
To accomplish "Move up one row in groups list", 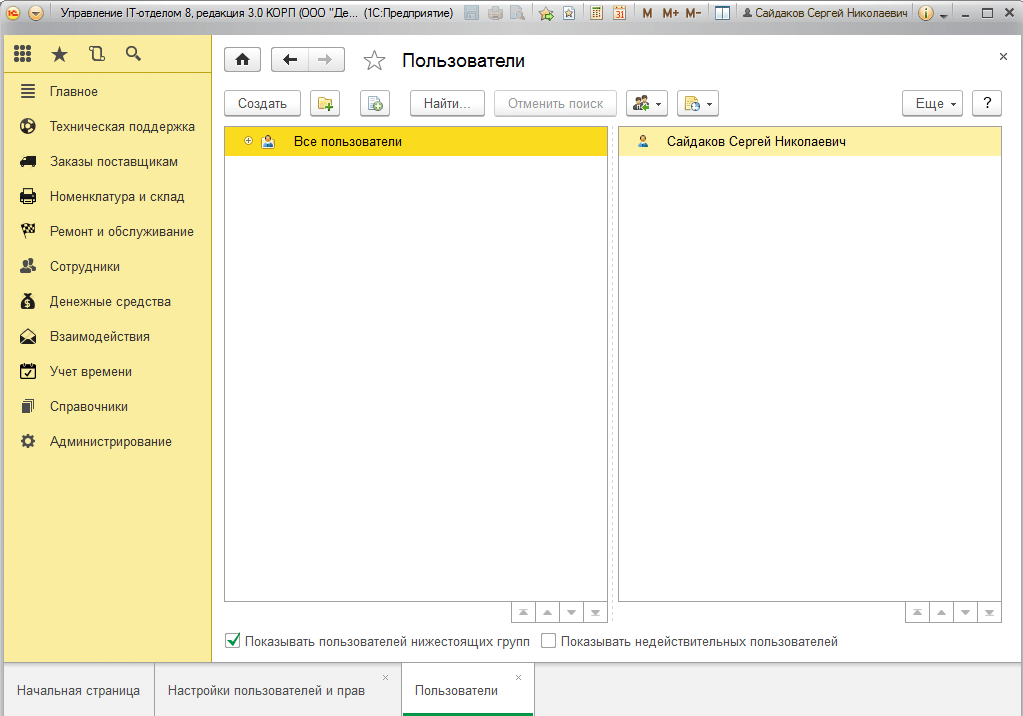I will pos(547,612).
